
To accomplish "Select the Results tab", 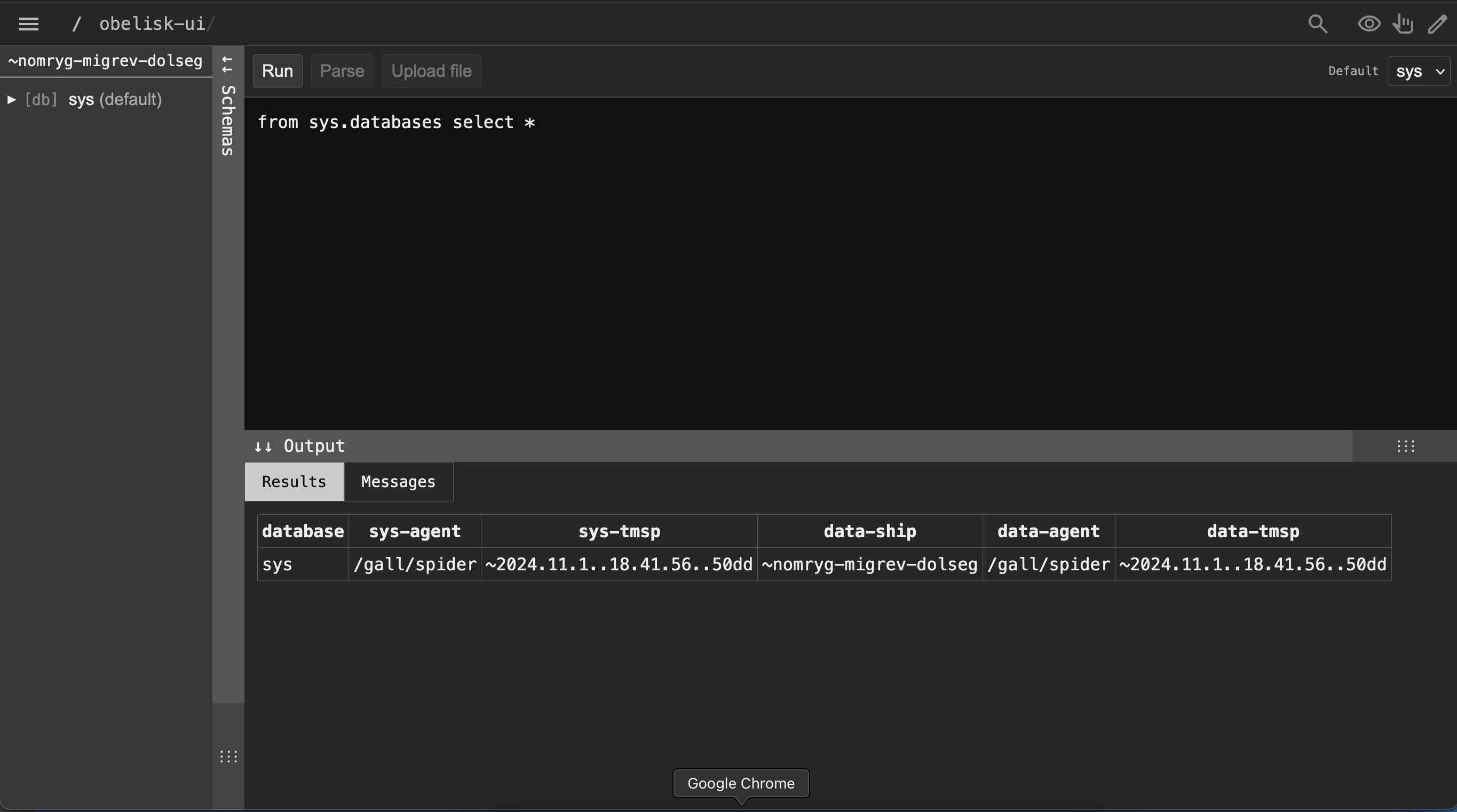I will [294, 482].
